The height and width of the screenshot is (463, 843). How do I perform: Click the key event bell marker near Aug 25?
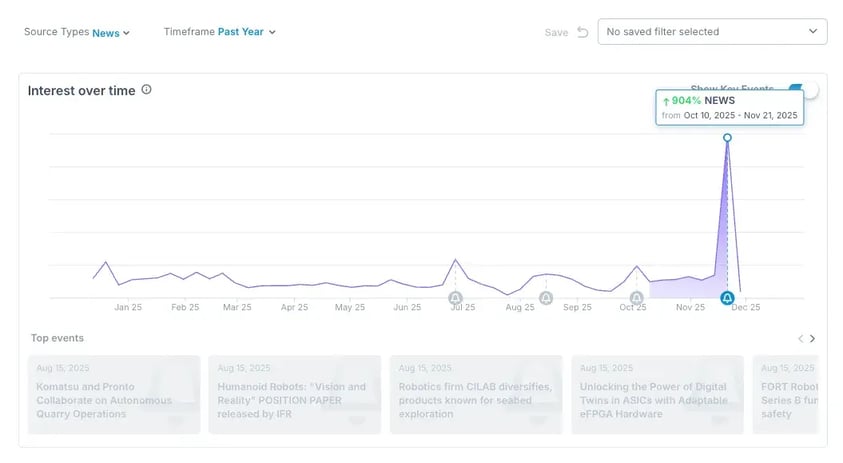click(x=546, y=298)
